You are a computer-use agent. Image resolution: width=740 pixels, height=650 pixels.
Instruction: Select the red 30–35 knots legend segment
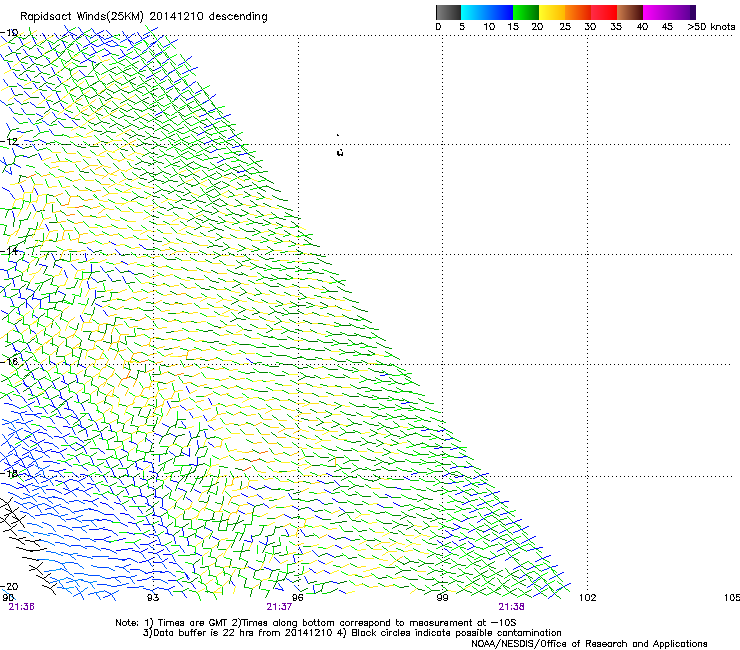point(604,12)
